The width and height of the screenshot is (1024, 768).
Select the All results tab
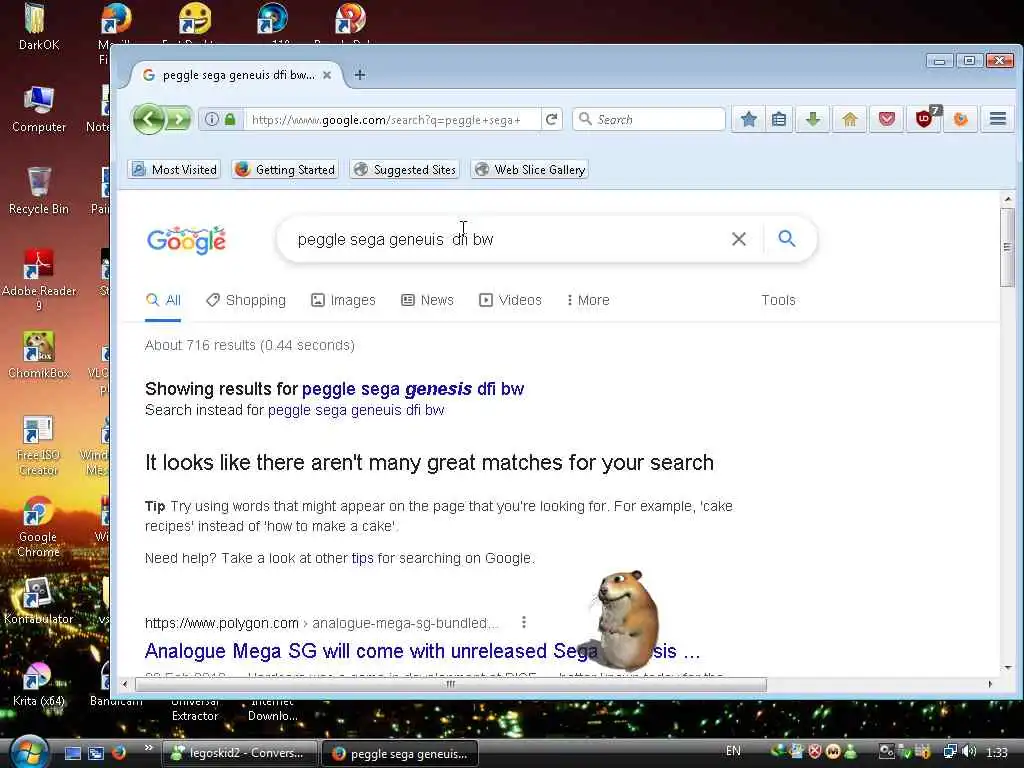tap(163, 300)
